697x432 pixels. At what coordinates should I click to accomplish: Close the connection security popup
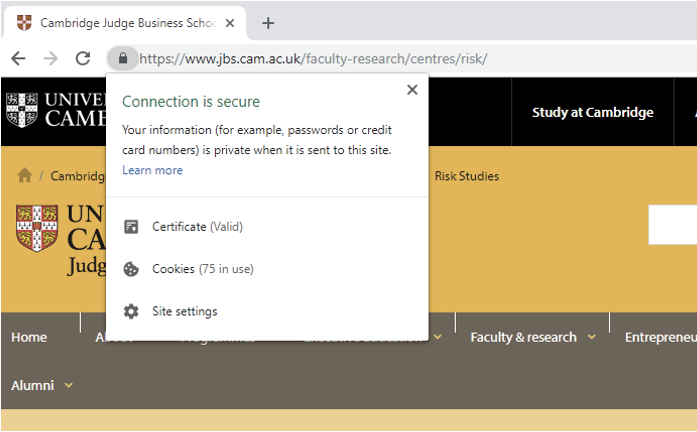coord(412,90)
